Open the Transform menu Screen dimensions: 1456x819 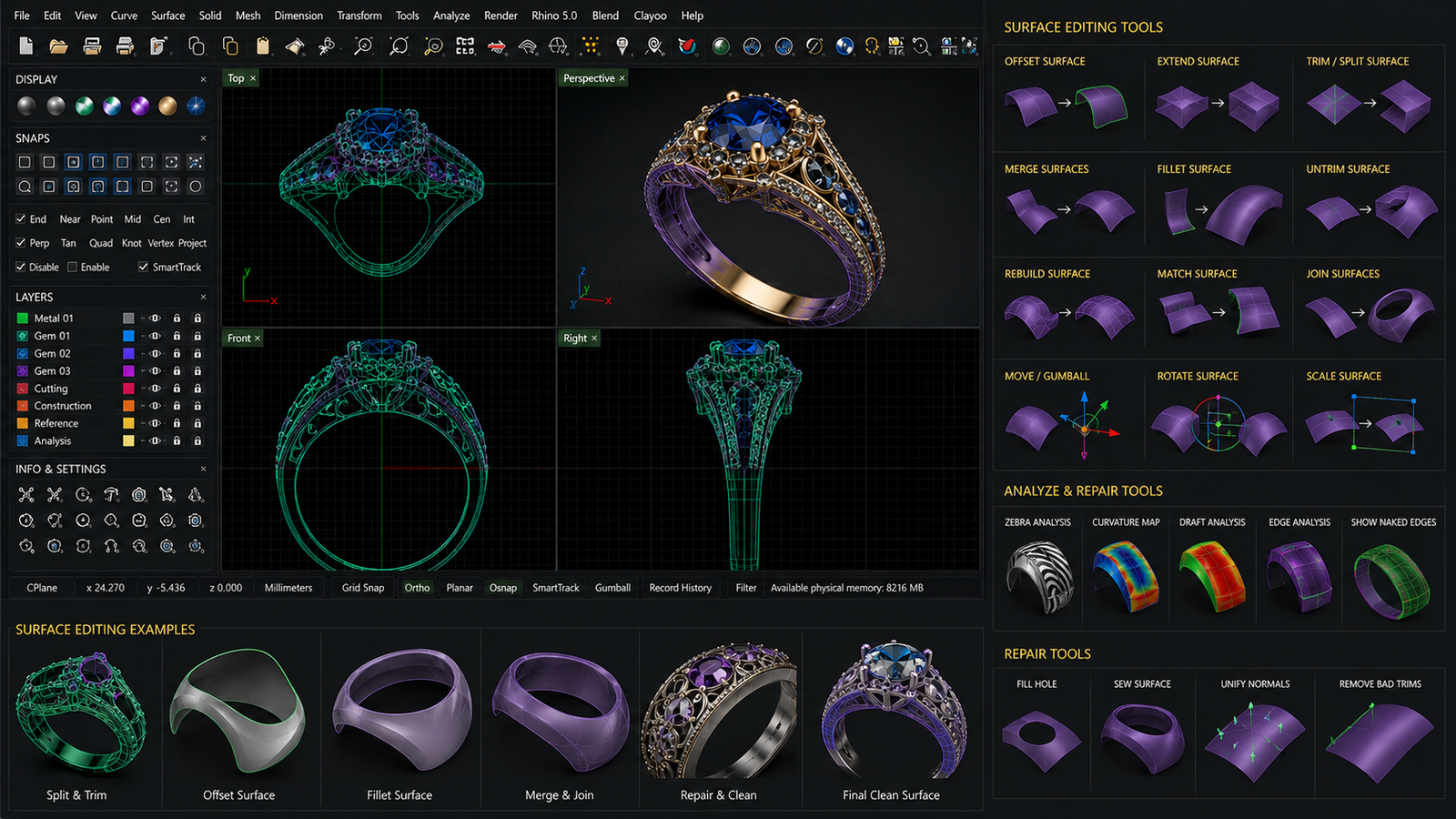(x=359, y=15)
